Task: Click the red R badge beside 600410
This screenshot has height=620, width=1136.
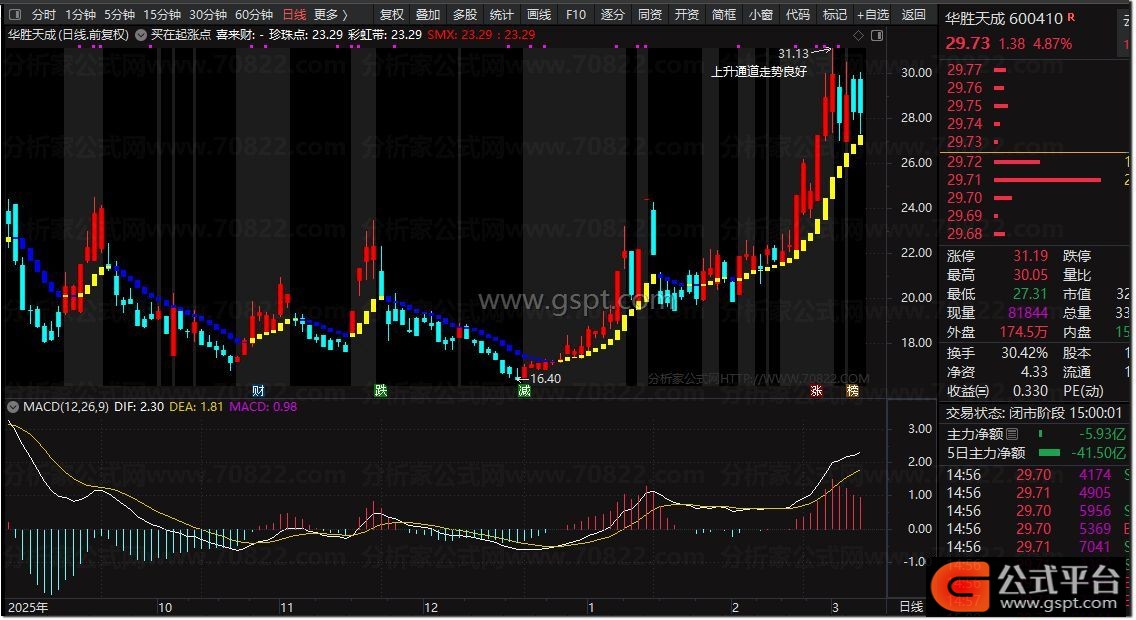Action: 1072,17
